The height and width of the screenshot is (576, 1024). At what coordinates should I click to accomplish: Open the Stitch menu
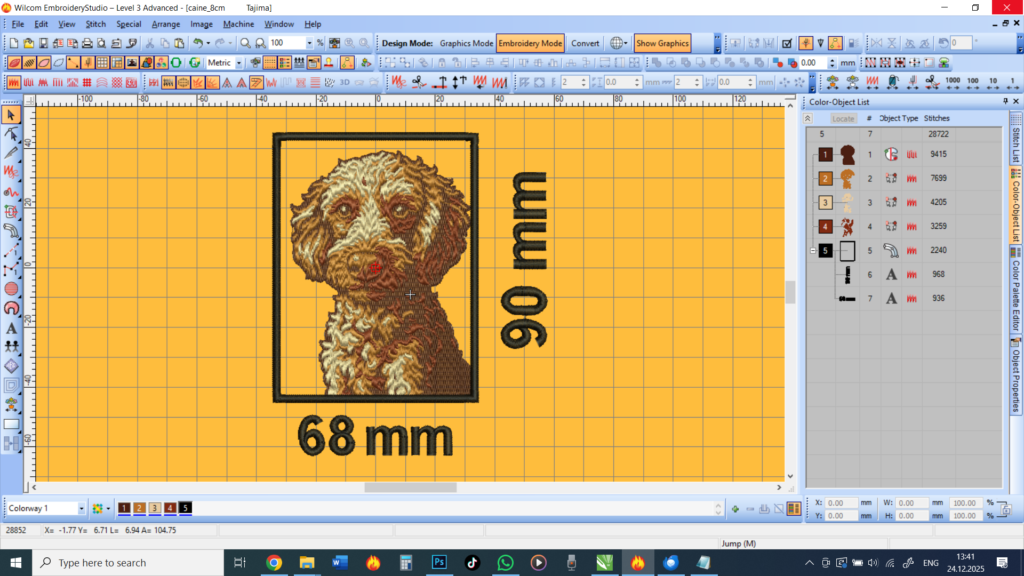point(95,24)
